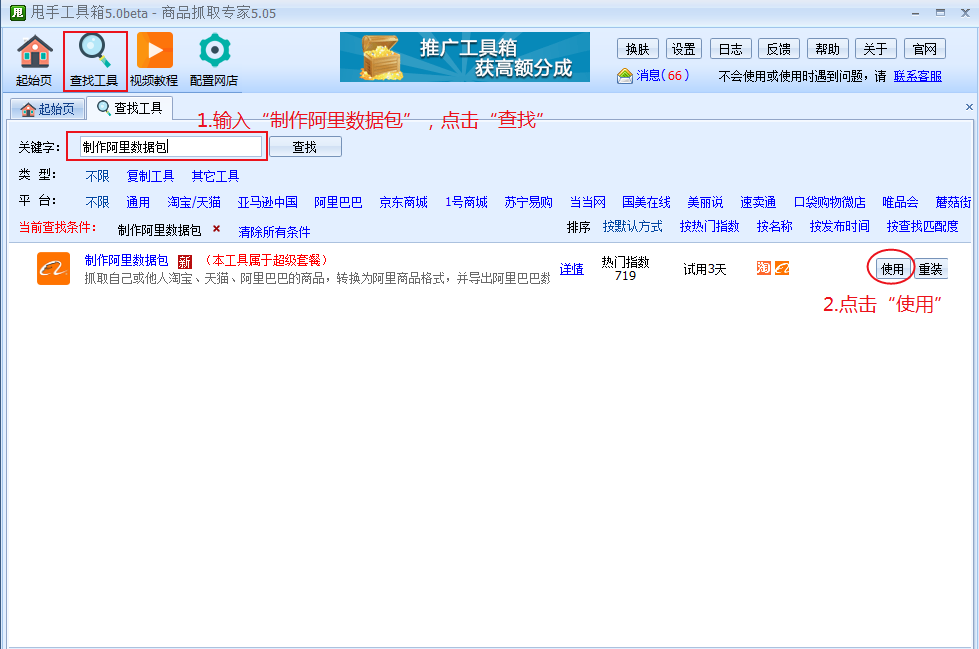Filter platform by 通用
979x649 pixels.
[x=138, y=202]
